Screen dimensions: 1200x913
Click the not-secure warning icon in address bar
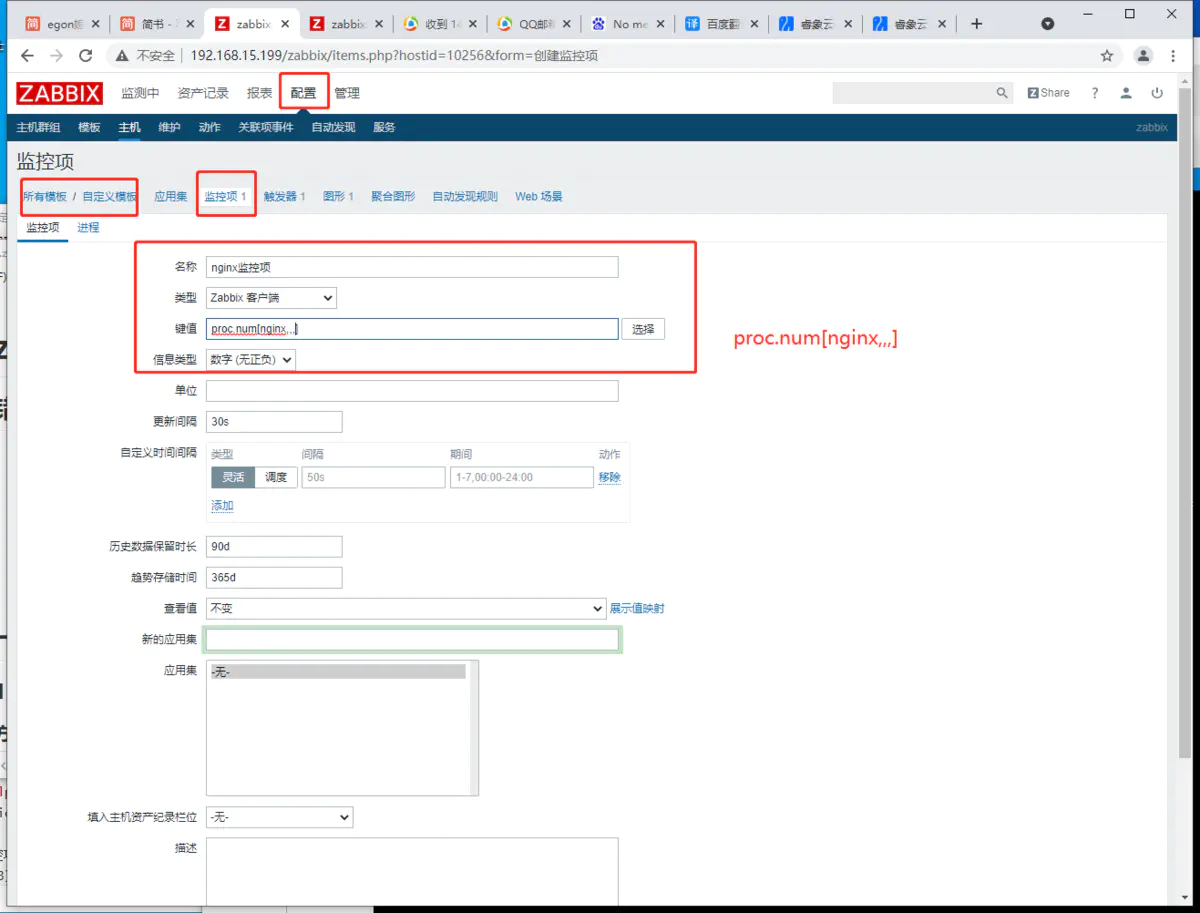click(123, 56)
